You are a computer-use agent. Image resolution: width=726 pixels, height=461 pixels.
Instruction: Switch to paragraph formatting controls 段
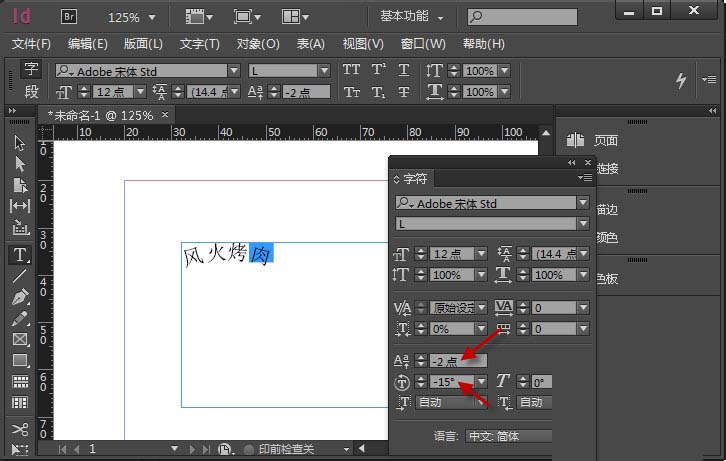pyautogui.click(x=31, y=91)
